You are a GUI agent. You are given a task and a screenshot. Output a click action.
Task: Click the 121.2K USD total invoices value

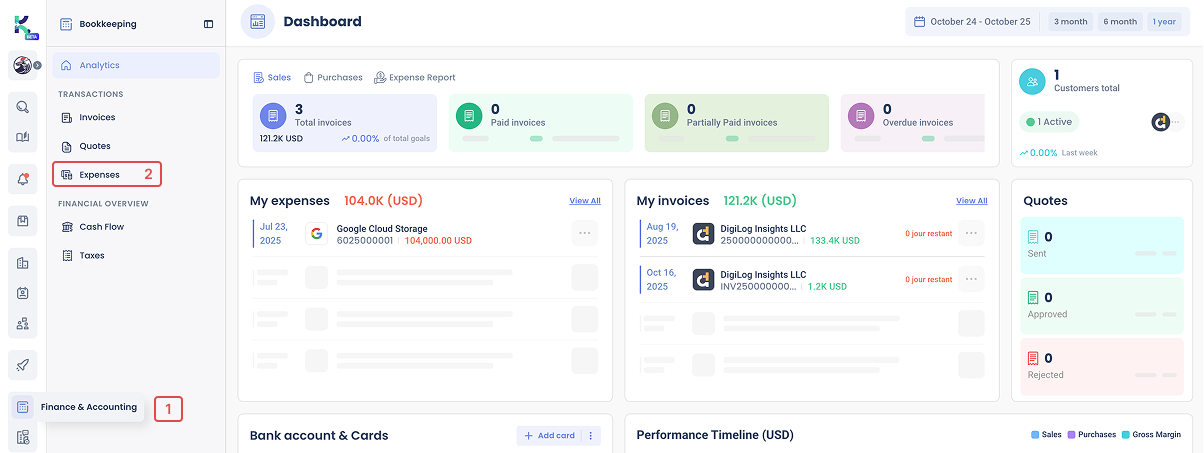[x=281, y=139]
